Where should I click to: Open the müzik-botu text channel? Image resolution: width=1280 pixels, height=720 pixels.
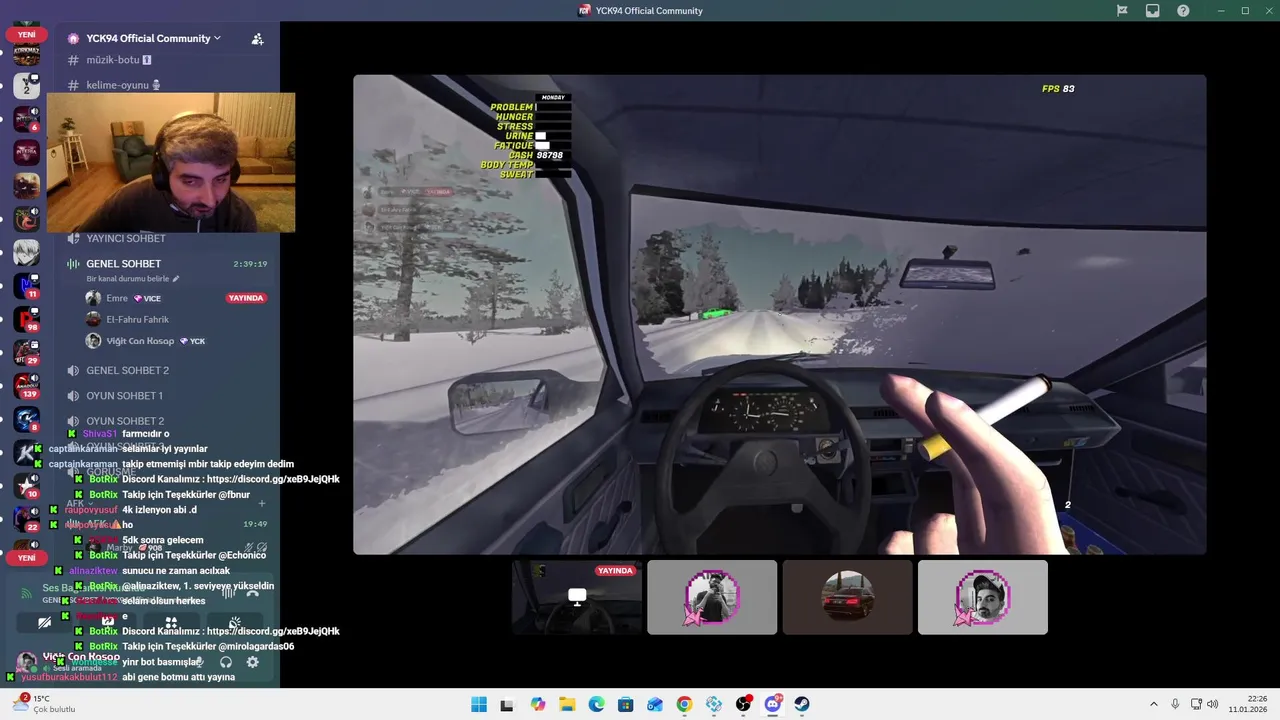(118, 60)
